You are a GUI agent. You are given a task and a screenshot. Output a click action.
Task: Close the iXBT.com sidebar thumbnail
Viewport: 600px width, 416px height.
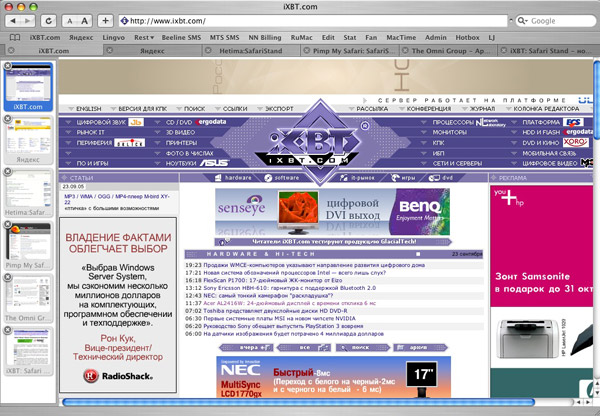[7, 66]
